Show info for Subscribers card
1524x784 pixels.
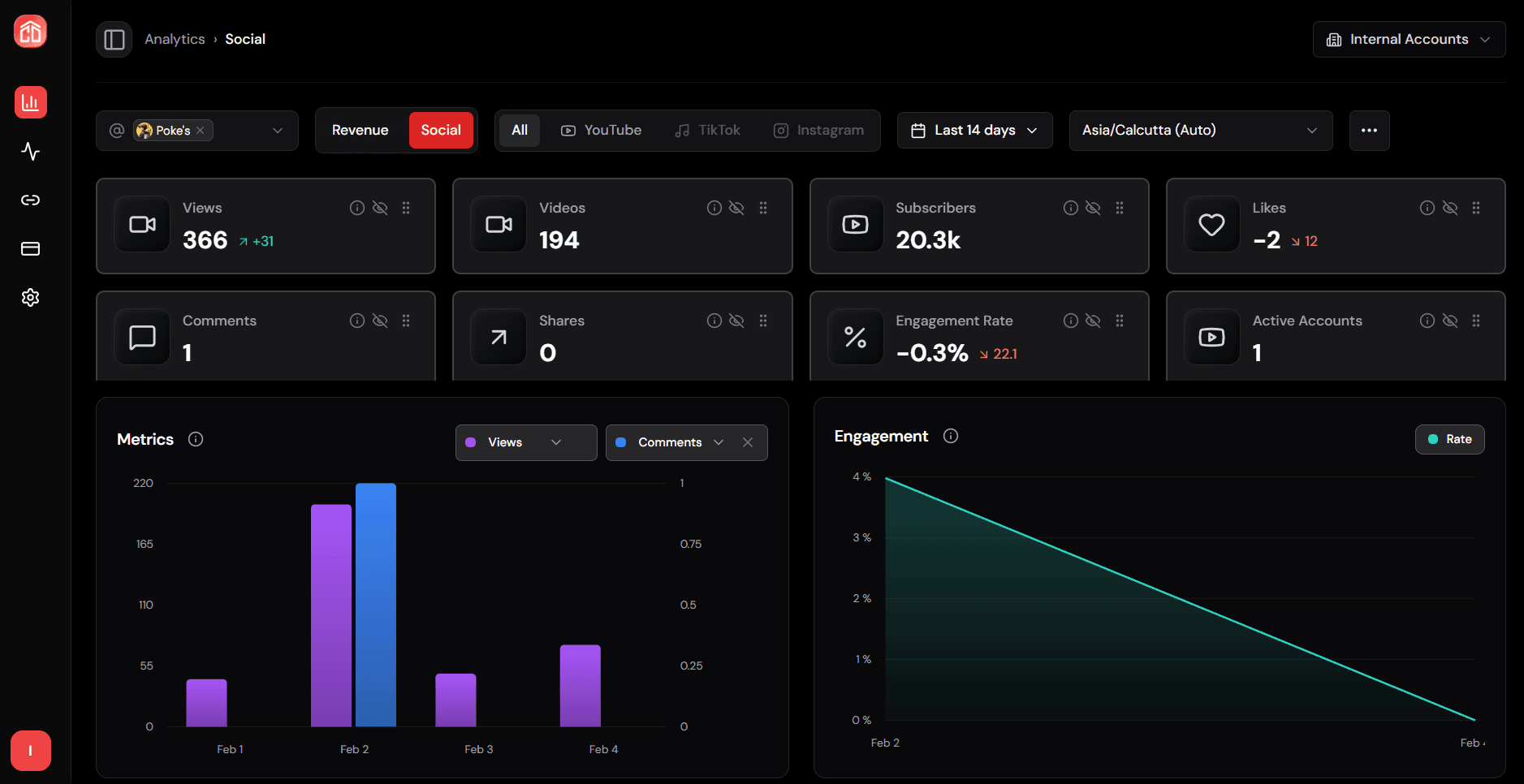tap(1071, 208)
